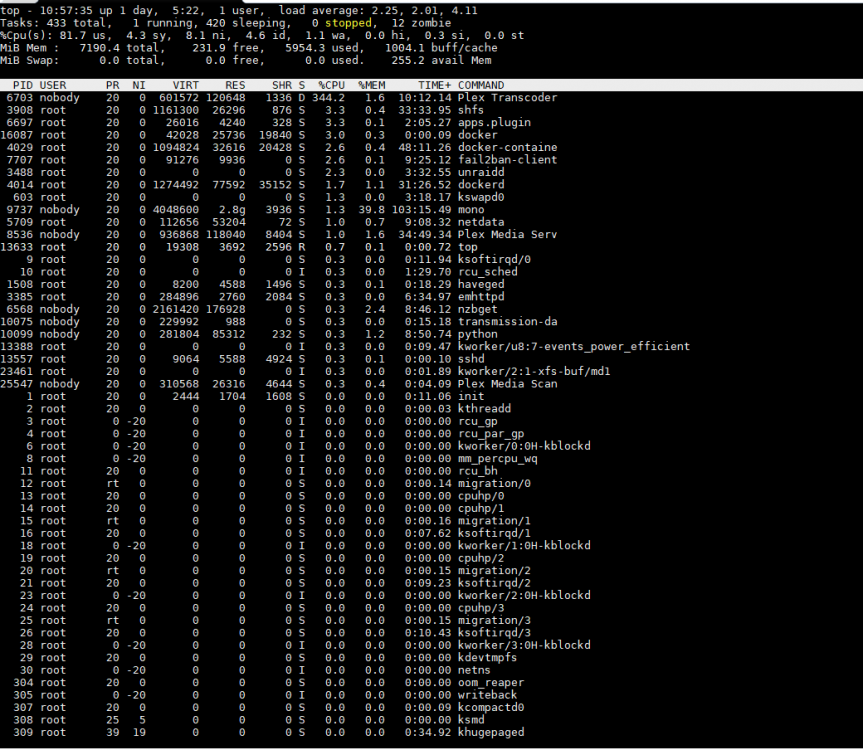Click the sshd process name
The width and height of the screenshot is (863, 750).
(x=471, y=359)
